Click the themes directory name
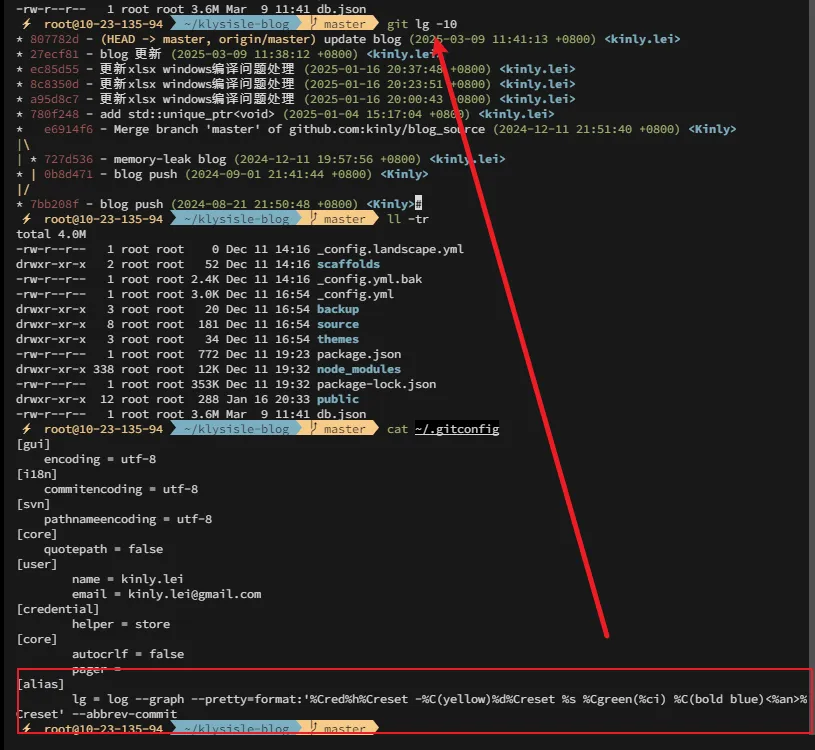815x750 pixels. (338, 339)
